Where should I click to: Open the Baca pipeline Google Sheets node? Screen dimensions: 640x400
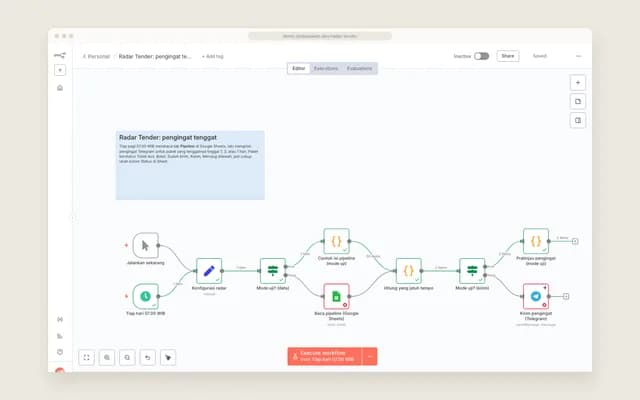coord(336,296)
